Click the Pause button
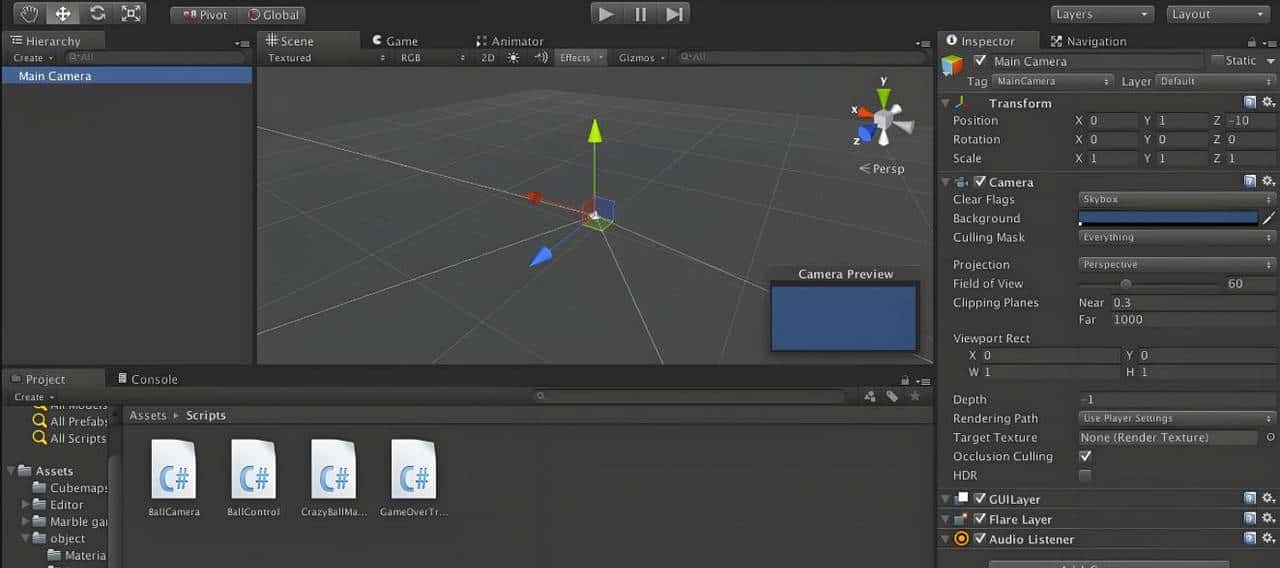 [x=640, y=14]
